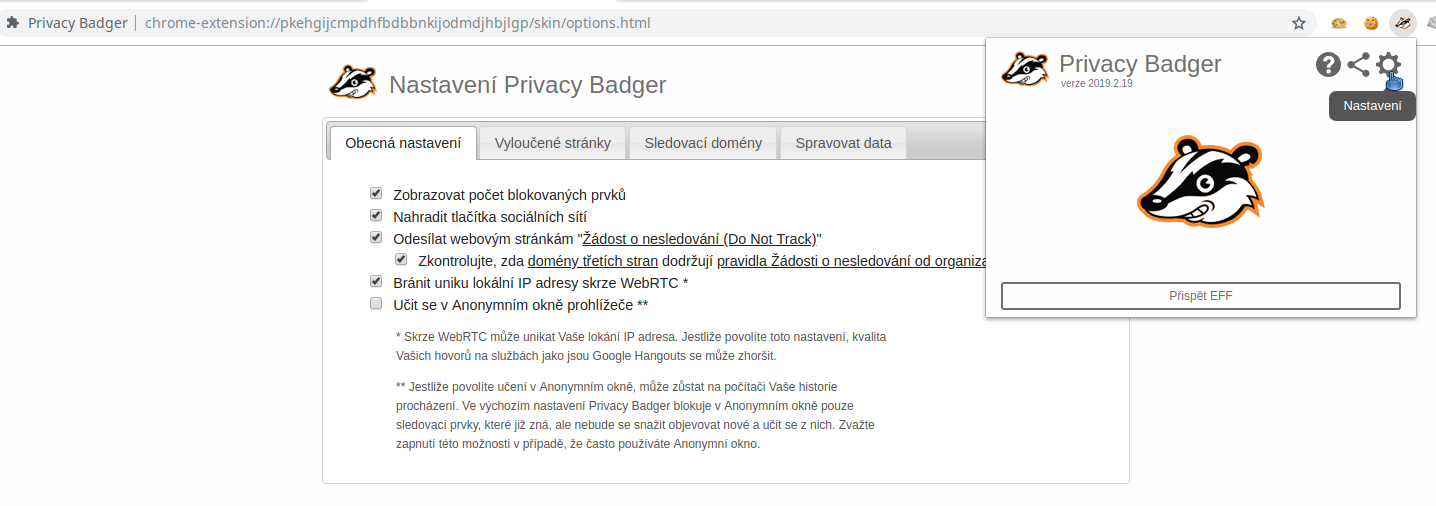Click the Privacy Badger toolbar extension icon
1436x506 pixels.
point(1403,22)
